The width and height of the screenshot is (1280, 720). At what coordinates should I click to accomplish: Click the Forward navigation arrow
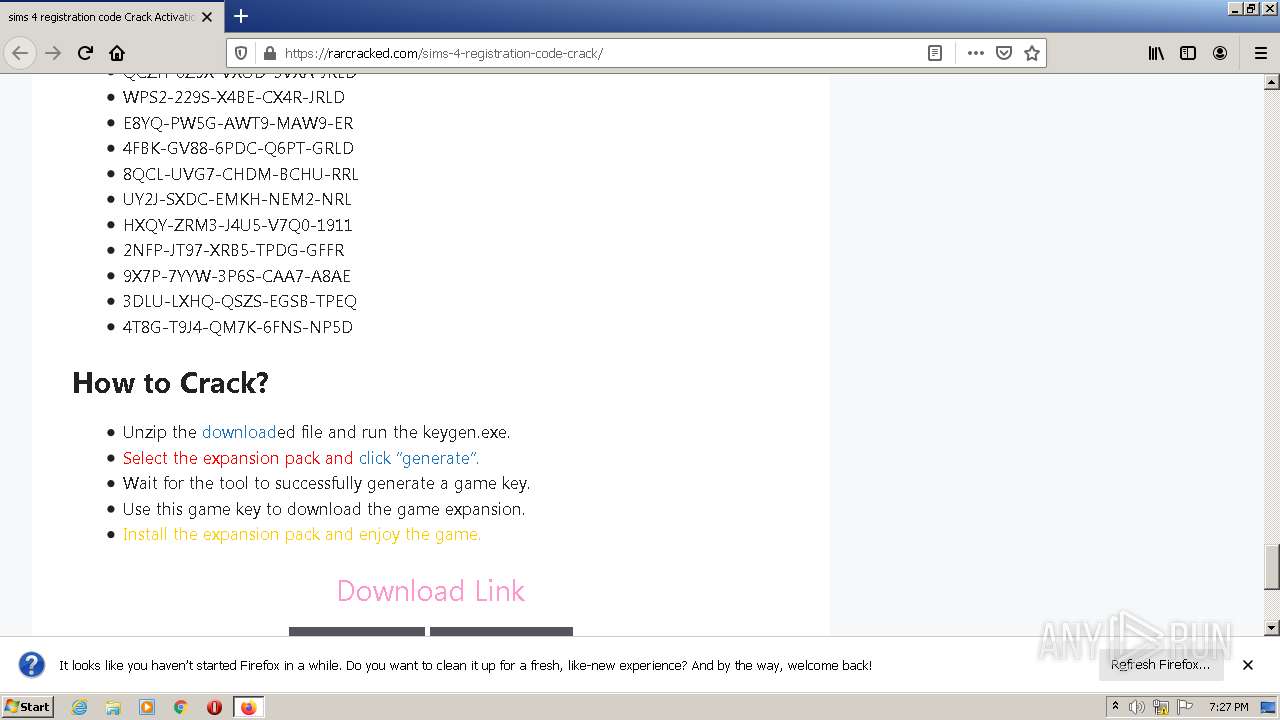point(53,53)
